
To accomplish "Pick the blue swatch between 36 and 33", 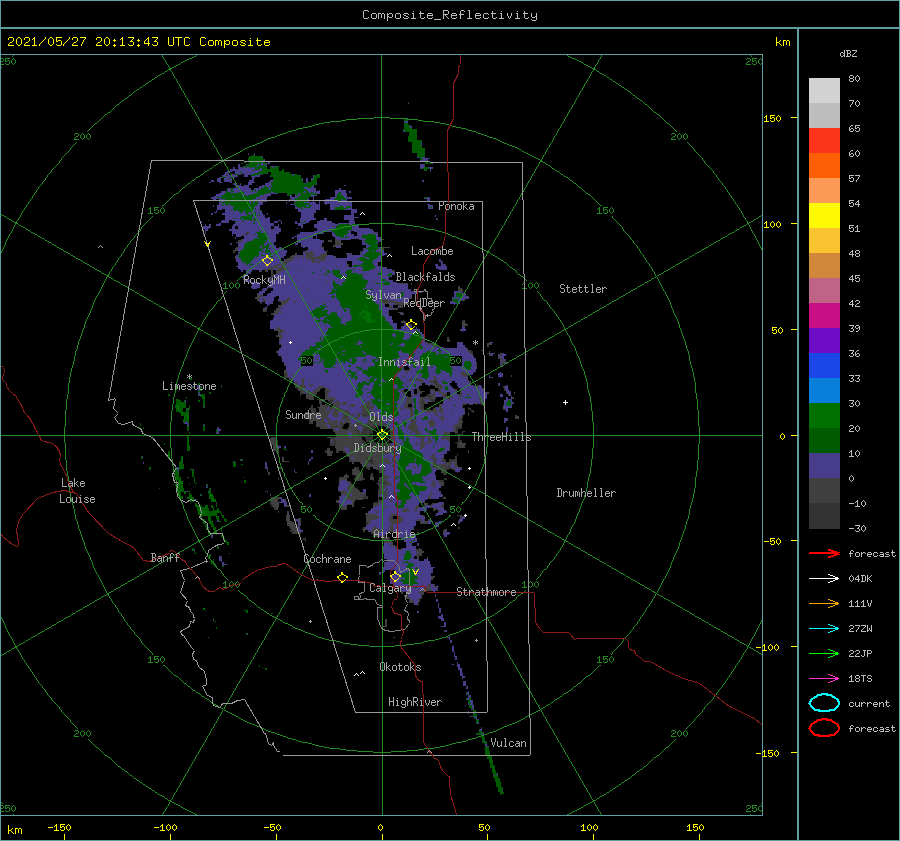I will (824, 366).
